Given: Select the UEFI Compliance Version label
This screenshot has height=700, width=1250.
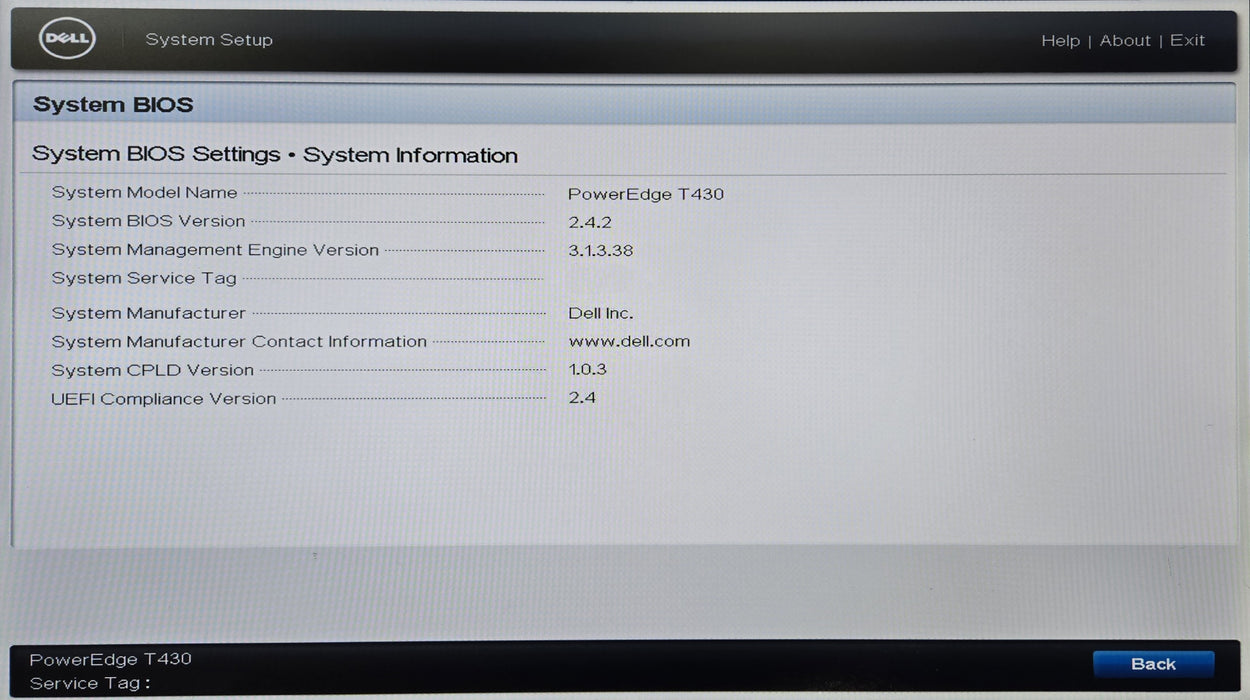Looking at the screenshot, I should coord(164,399).
